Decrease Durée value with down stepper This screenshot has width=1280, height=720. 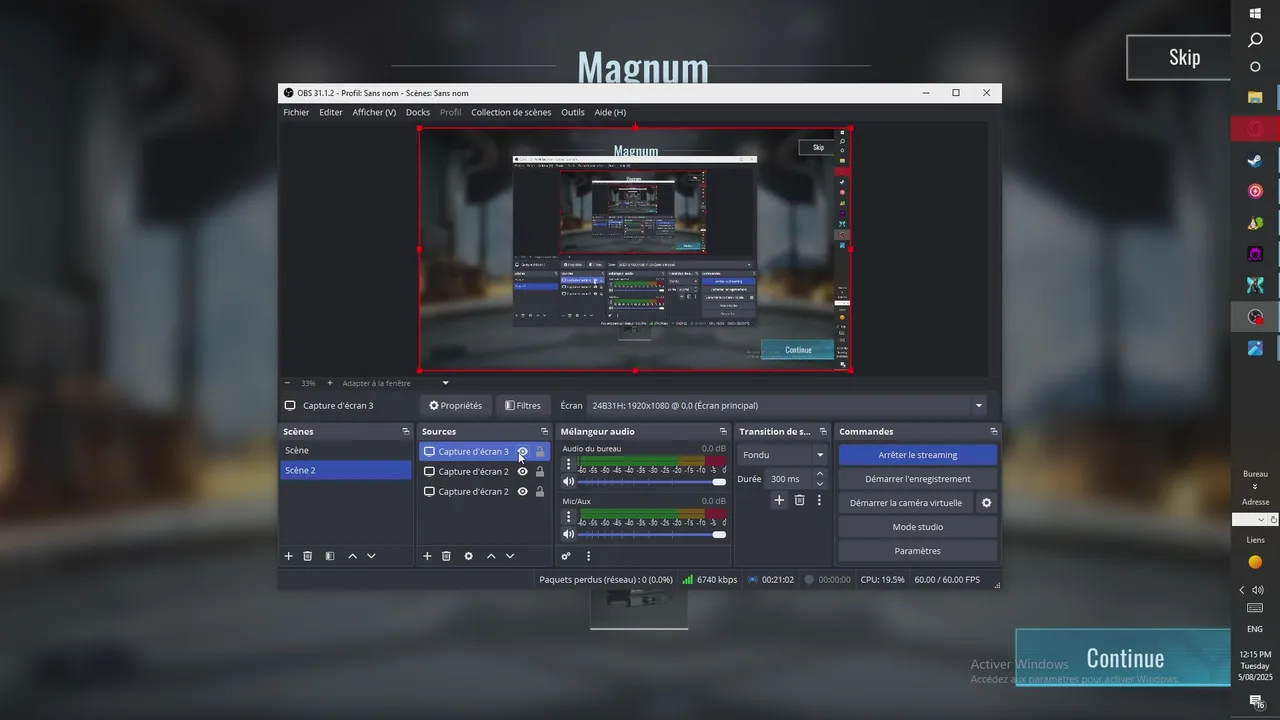coord(820,483)
